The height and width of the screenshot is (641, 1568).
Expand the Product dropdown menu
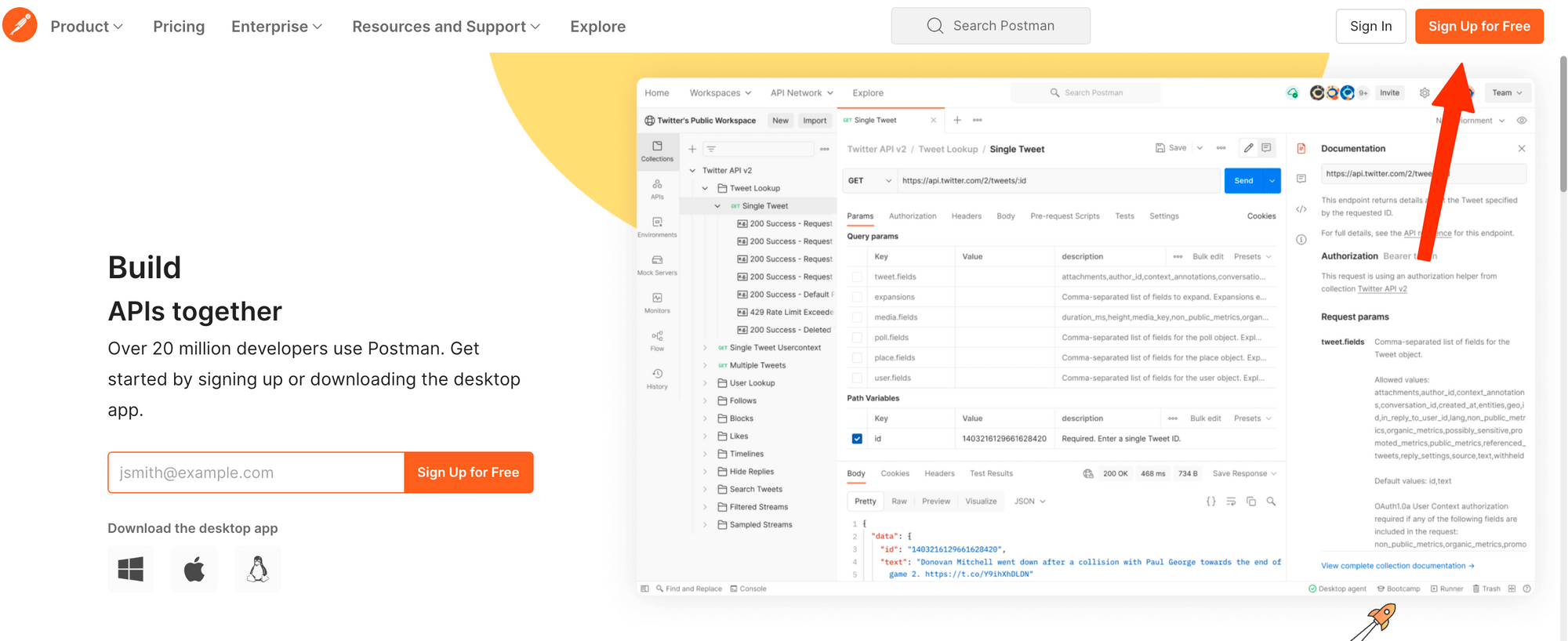point(86,27)
